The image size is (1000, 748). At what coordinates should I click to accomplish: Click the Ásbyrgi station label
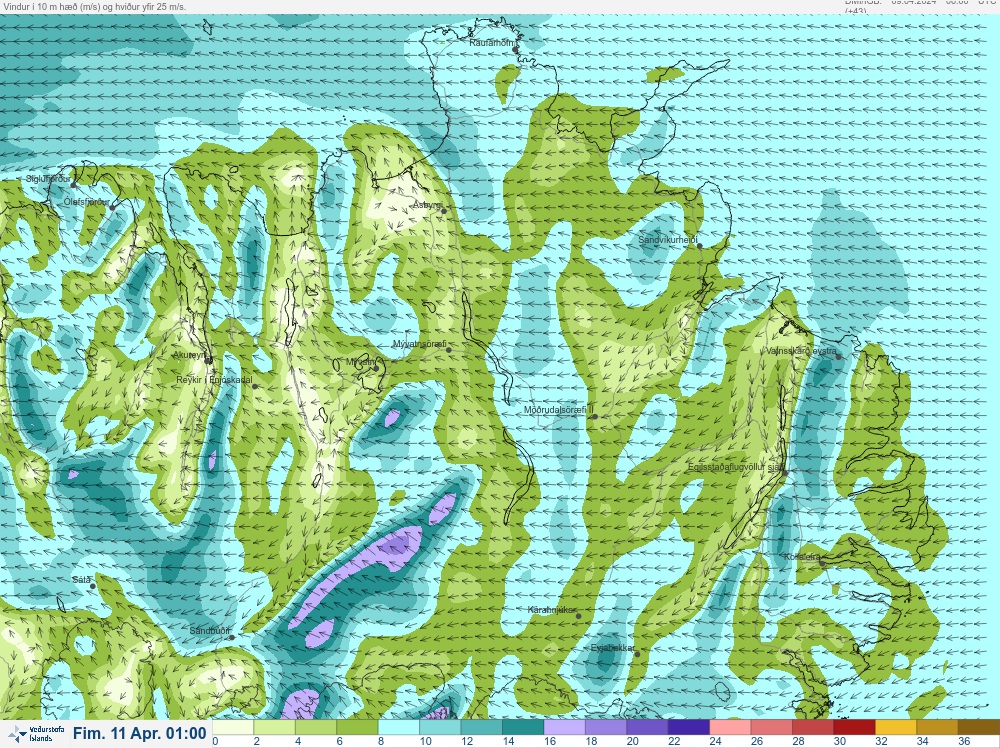427,205
